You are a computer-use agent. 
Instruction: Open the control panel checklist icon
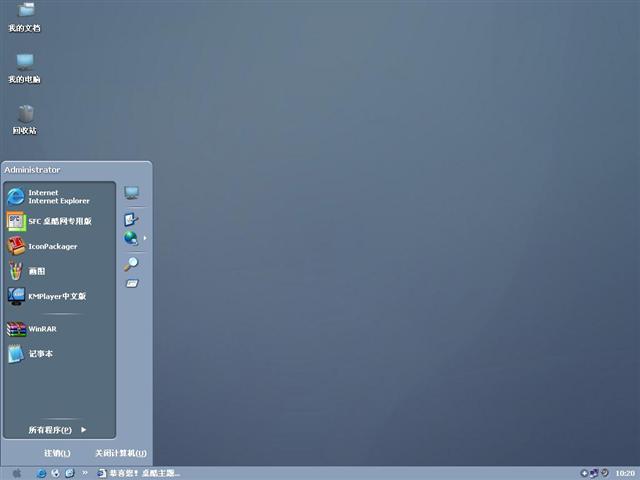point(131,220)
